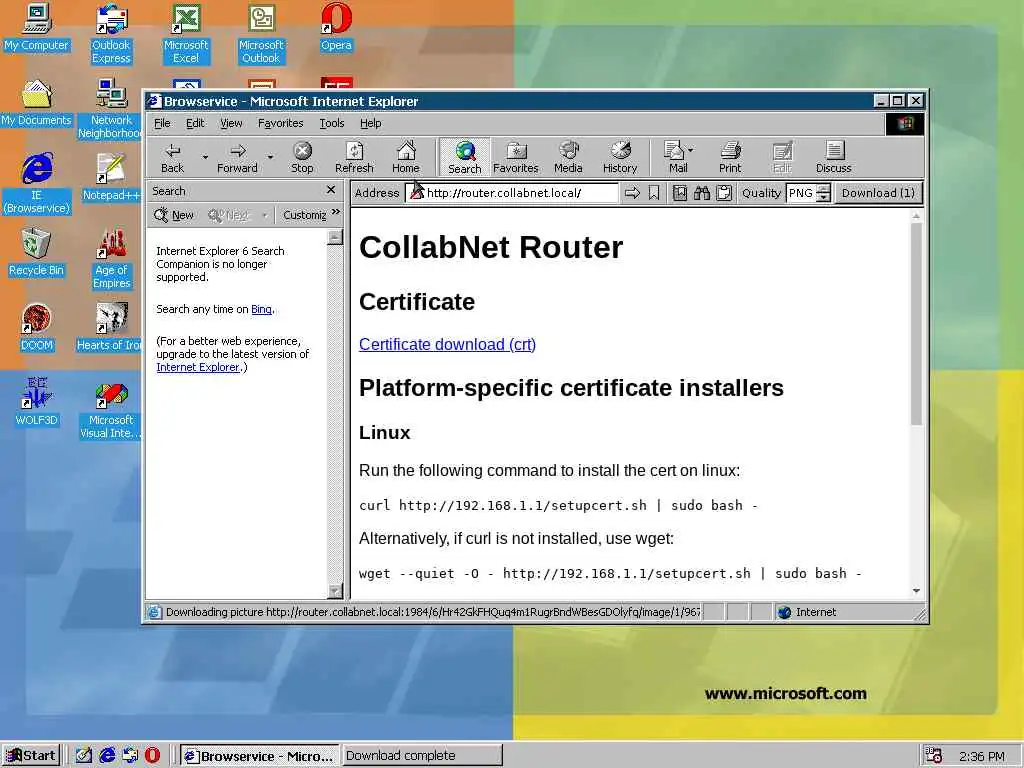Screen dimensions: 1024x768
Task: Click the 2:36 PM clock in tray
Action: [x=982, y=756]
